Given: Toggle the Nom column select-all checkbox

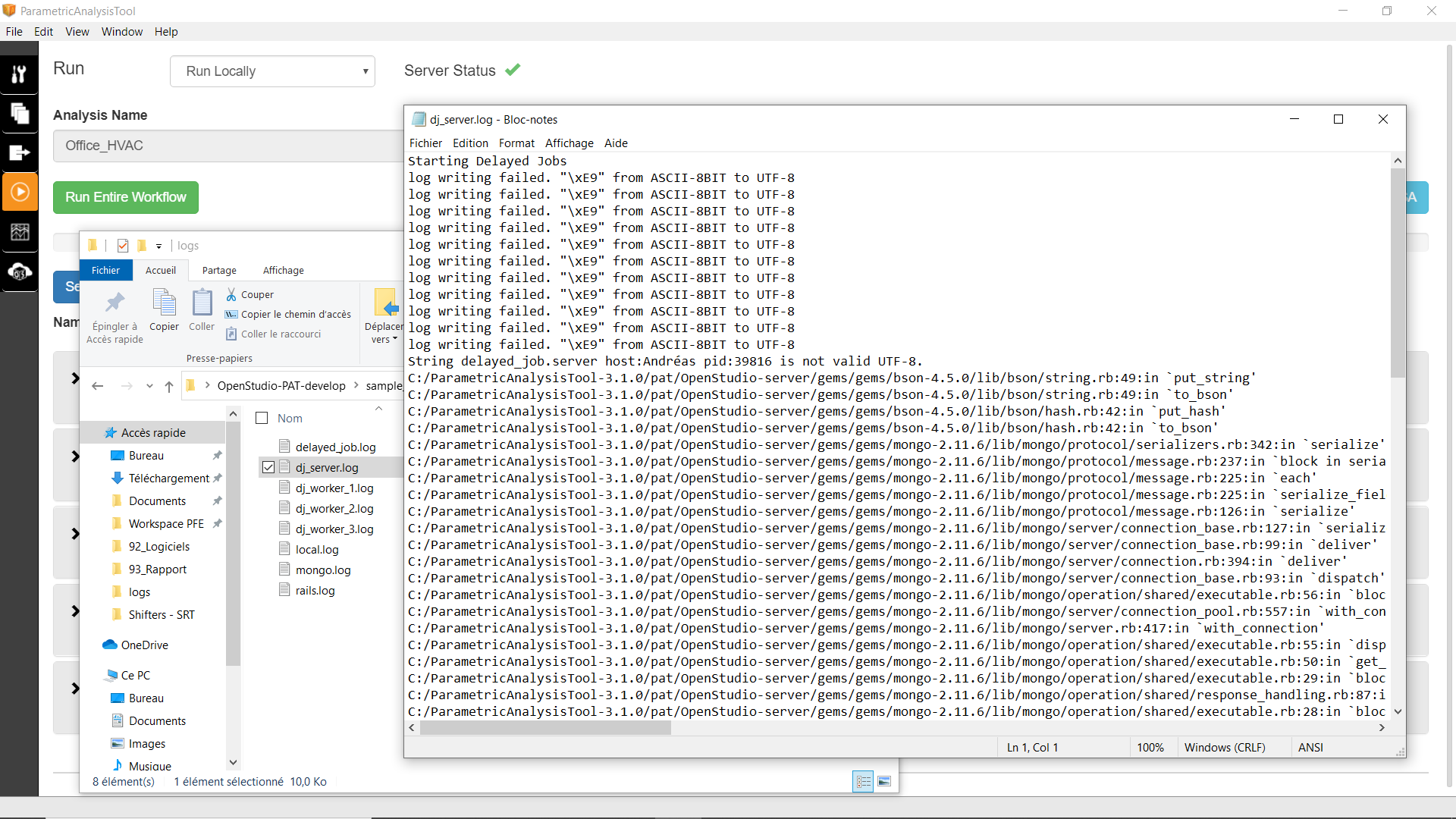Looking at the screenshot, I should point(262,418).
